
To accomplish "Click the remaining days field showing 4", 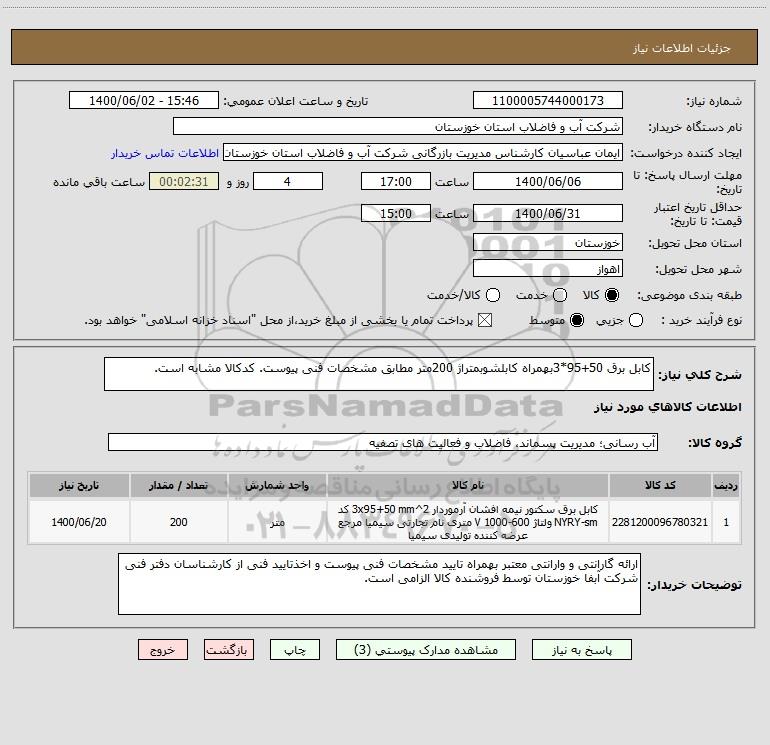I will [288, 181].
